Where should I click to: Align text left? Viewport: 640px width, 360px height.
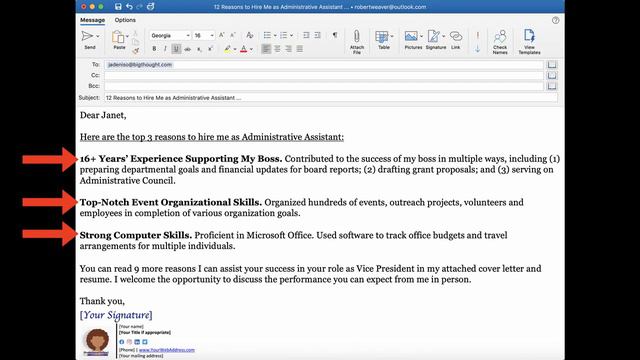266,49
